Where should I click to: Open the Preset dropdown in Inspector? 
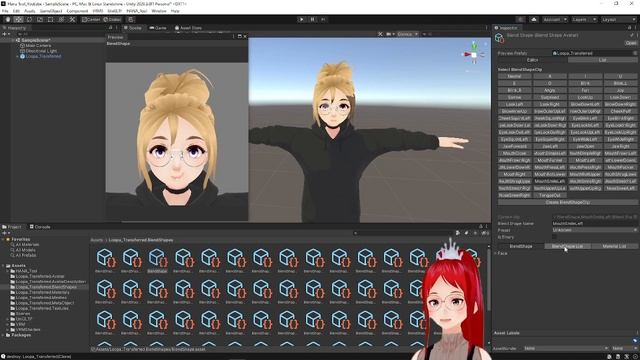594,230
